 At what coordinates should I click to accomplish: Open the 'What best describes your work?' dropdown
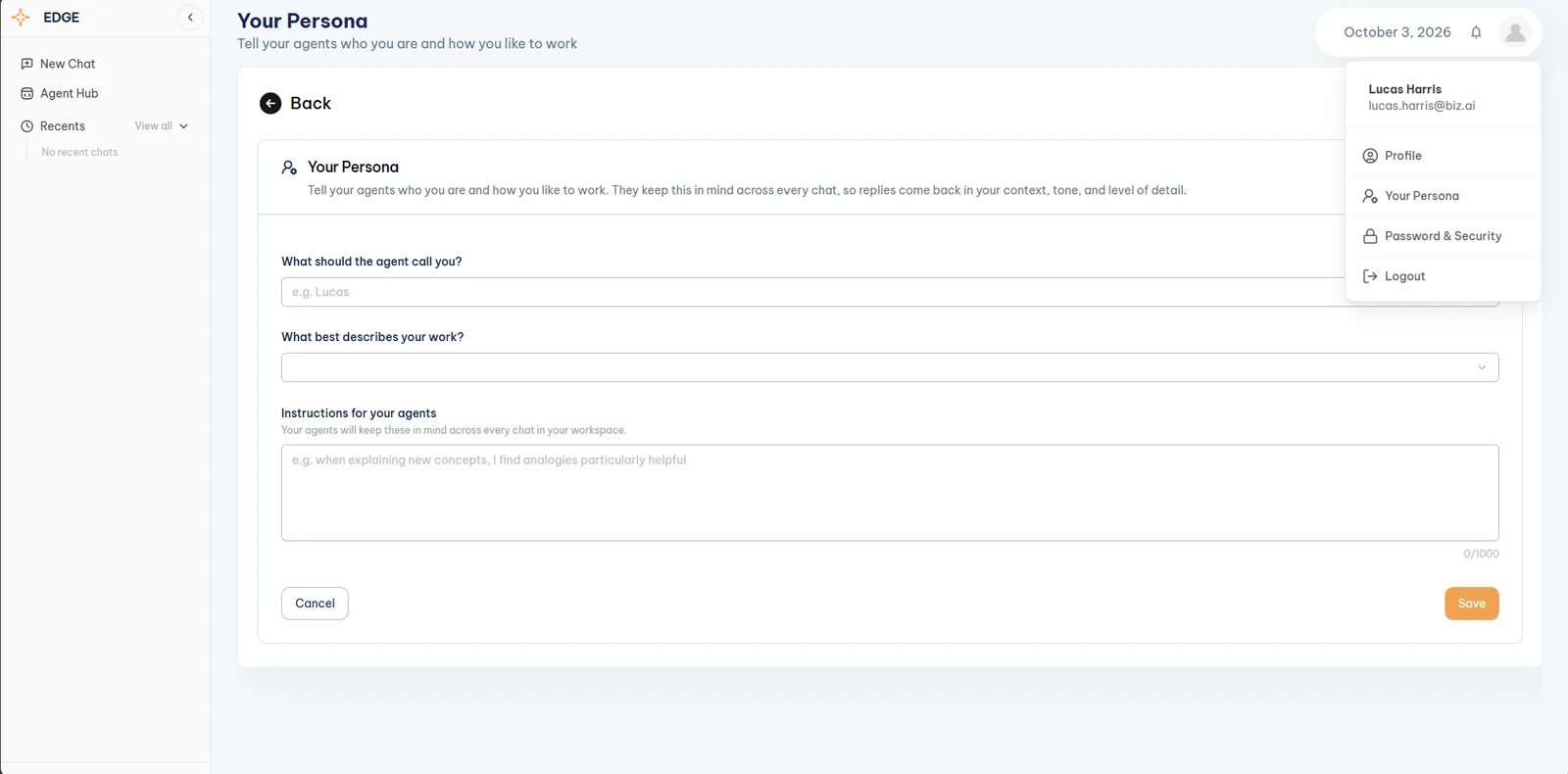890,367
